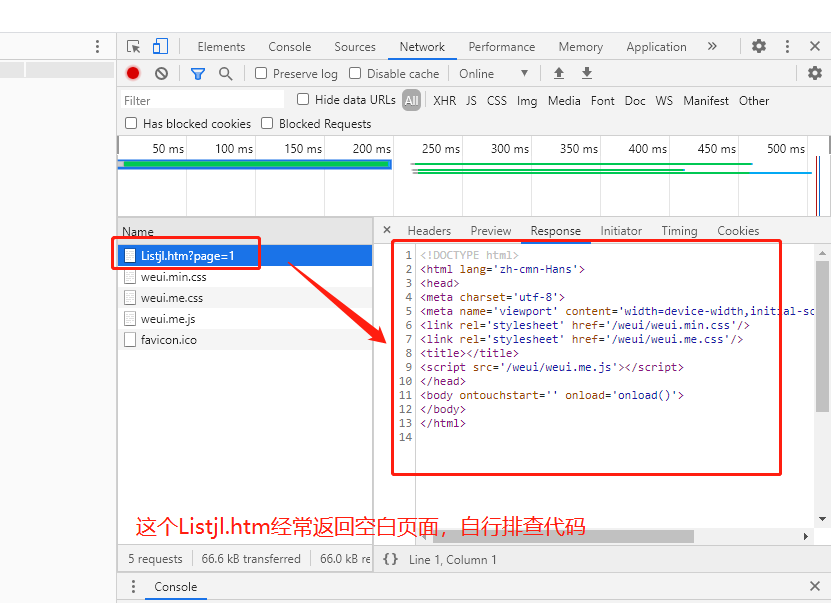Switch to the Console tab

coord(289,47)
